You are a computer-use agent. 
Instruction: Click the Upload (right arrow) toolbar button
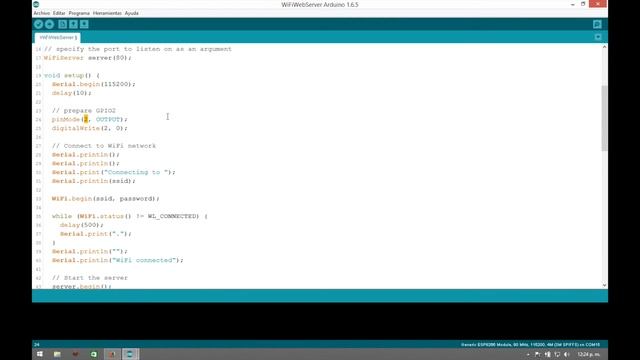click(49, 24)
